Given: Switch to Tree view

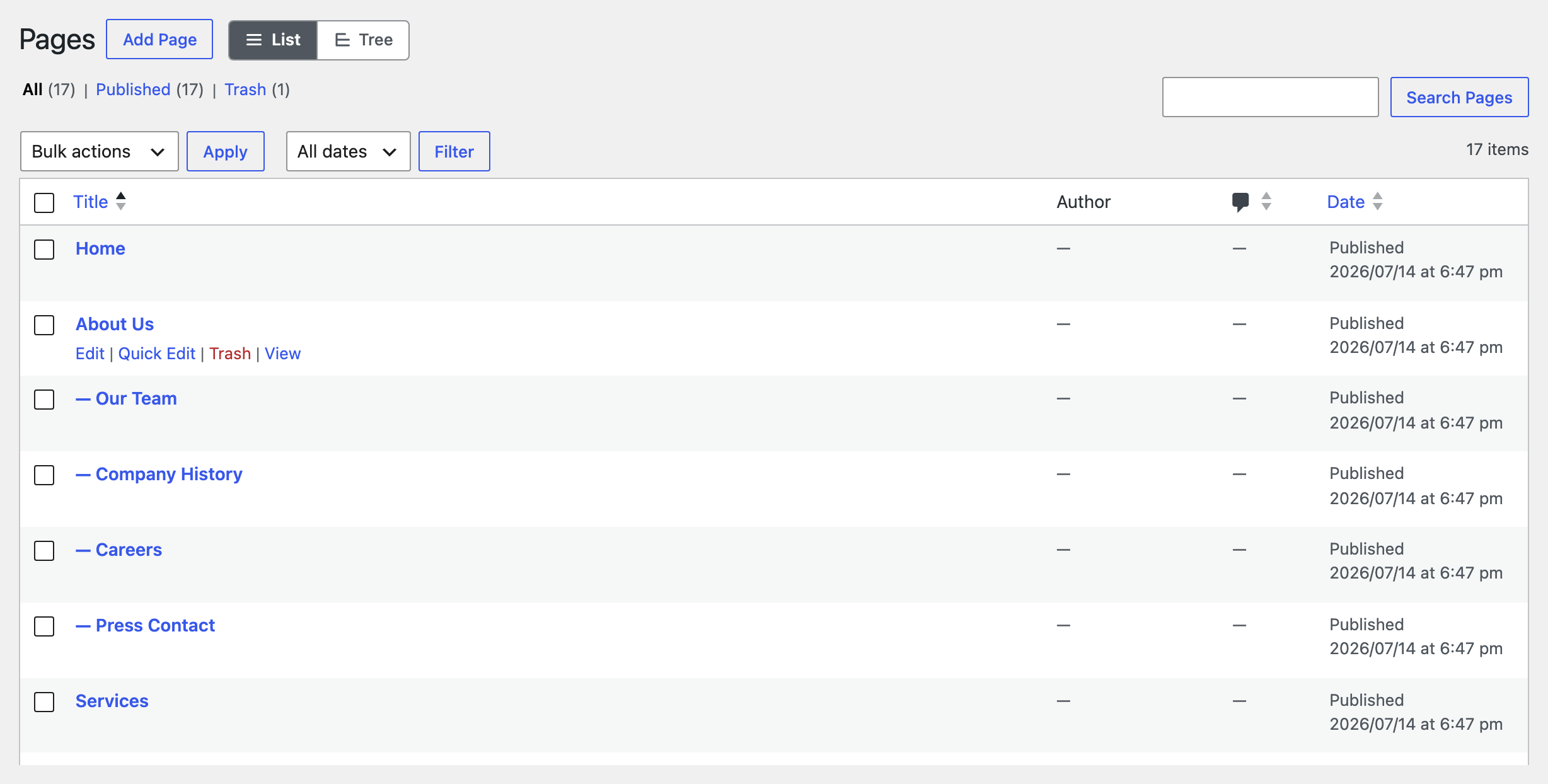Looking at the screenshot, I should (x=363, y=40).
